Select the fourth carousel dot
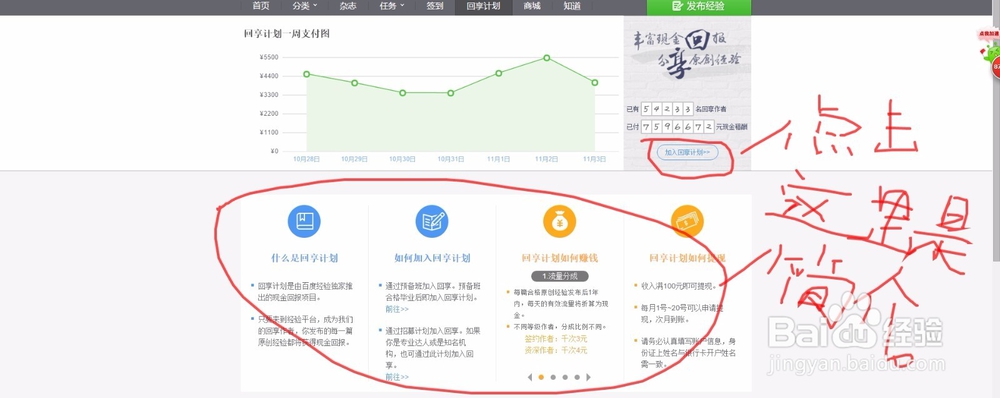This screenshot has height=398, width=1000. (577, 377)
